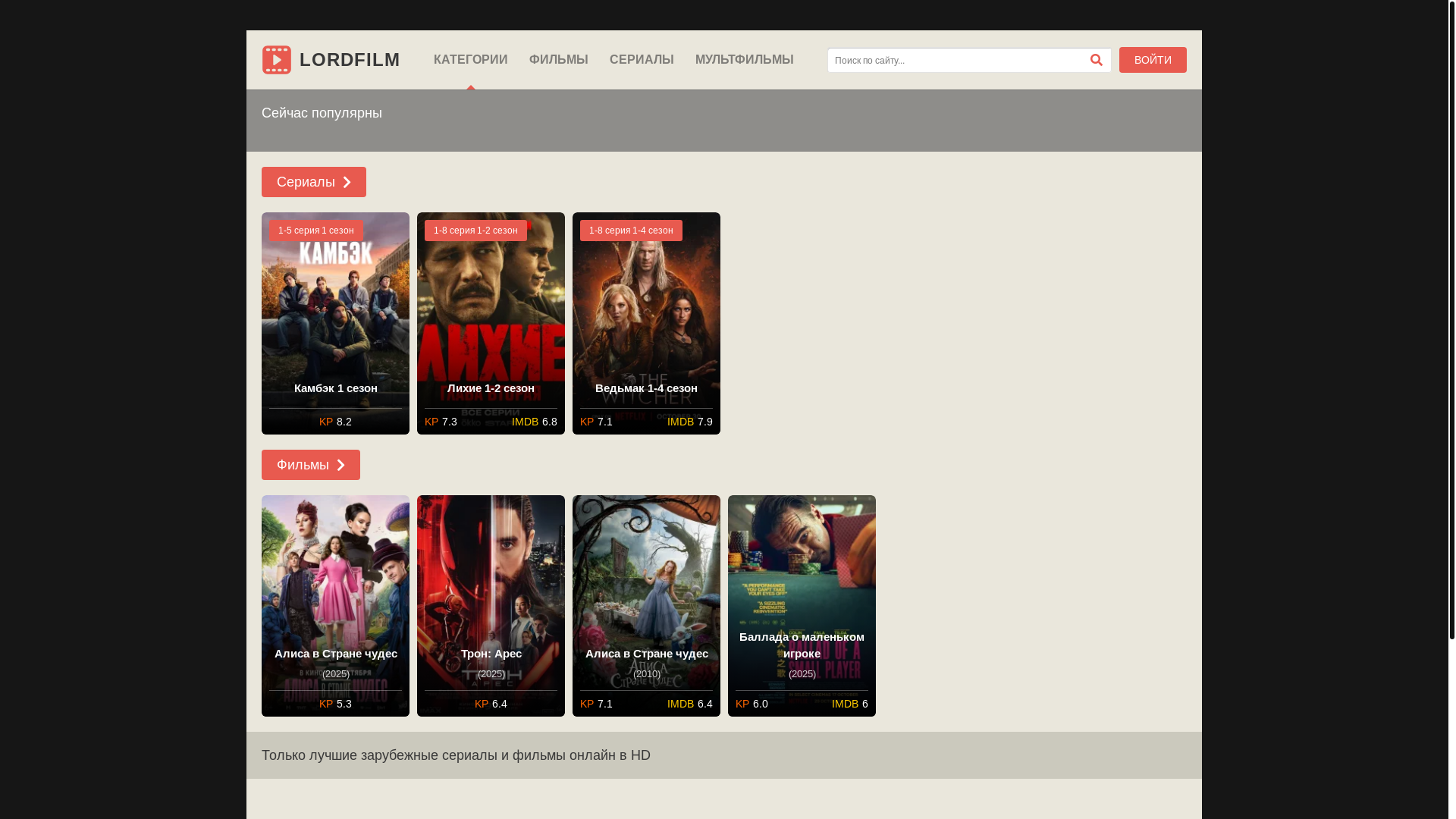This screenshot has width=1456, height=819.
Task: Open the Фильмы section button
Action: pos(311,465)
